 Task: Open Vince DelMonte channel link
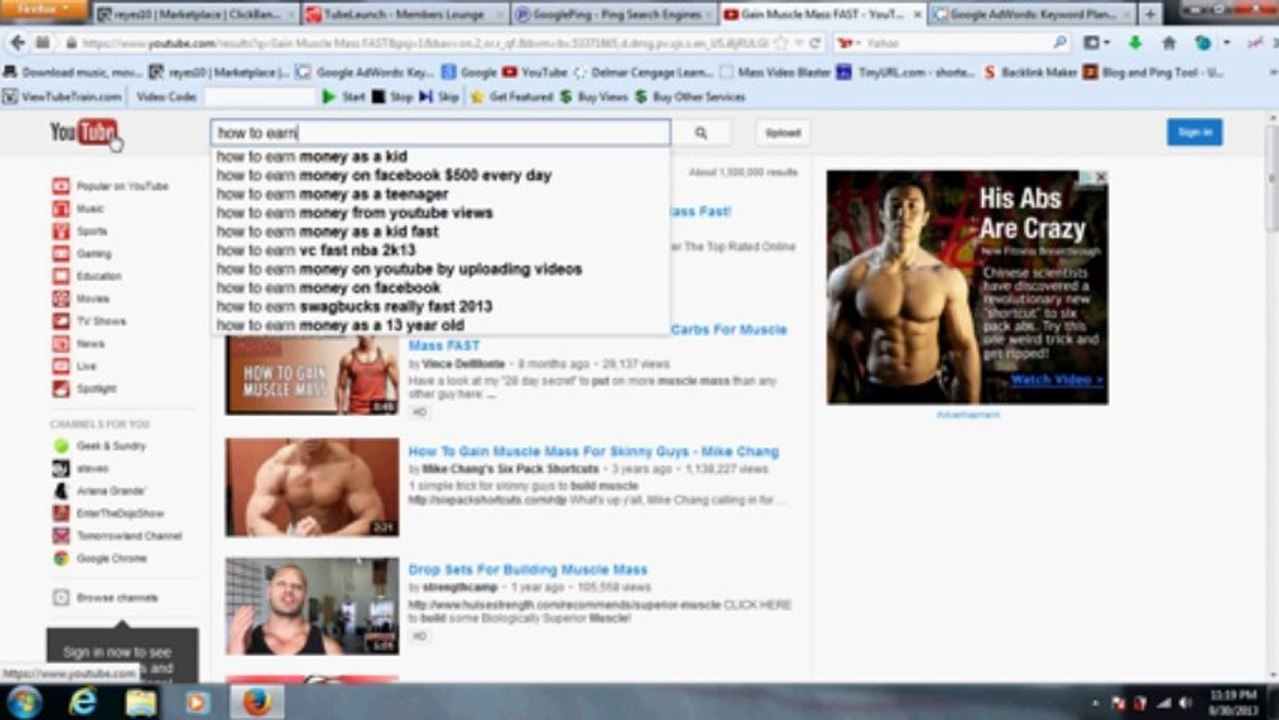tap(463, 364)
